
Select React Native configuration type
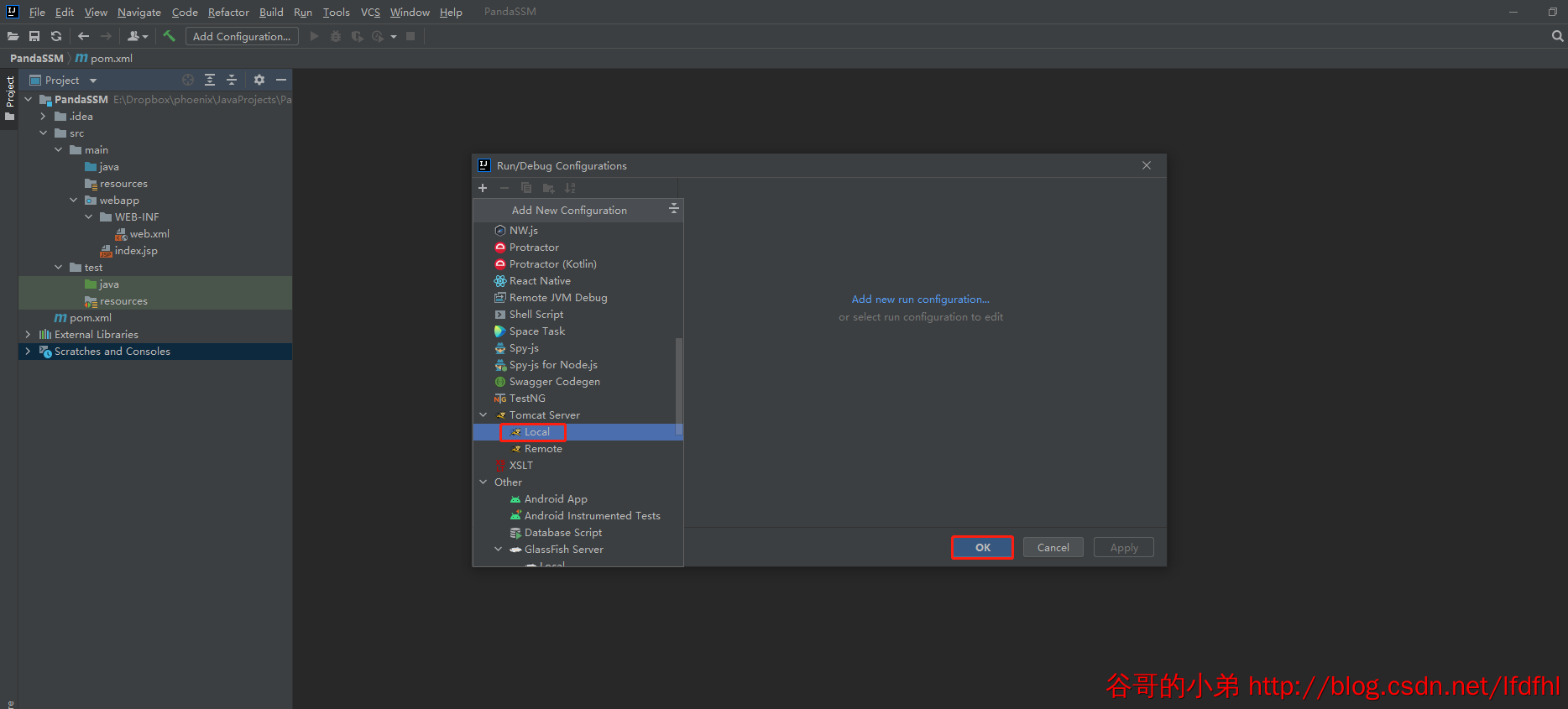578,281
